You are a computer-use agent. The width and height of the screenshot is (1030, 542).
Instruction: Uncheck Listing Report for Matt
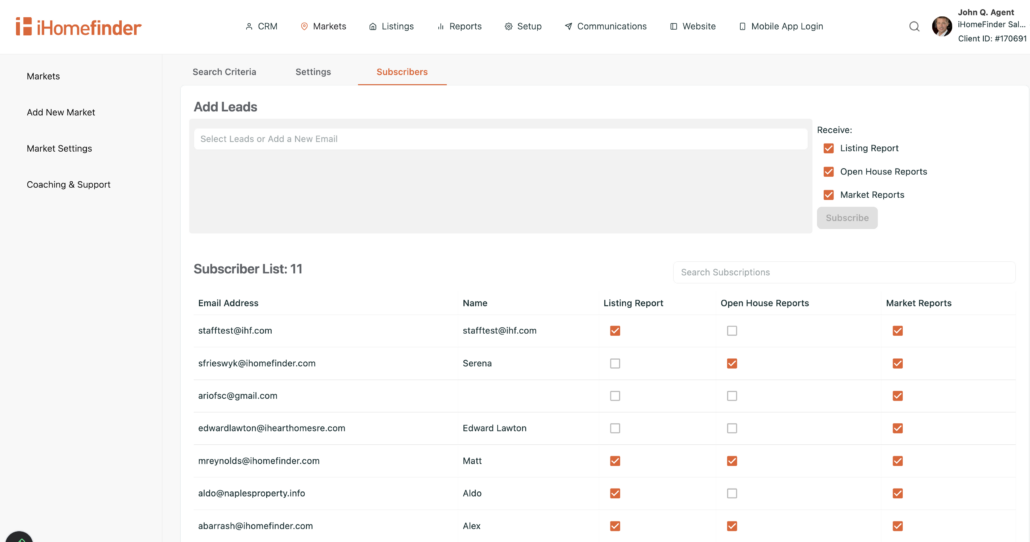tap(615, 461)
